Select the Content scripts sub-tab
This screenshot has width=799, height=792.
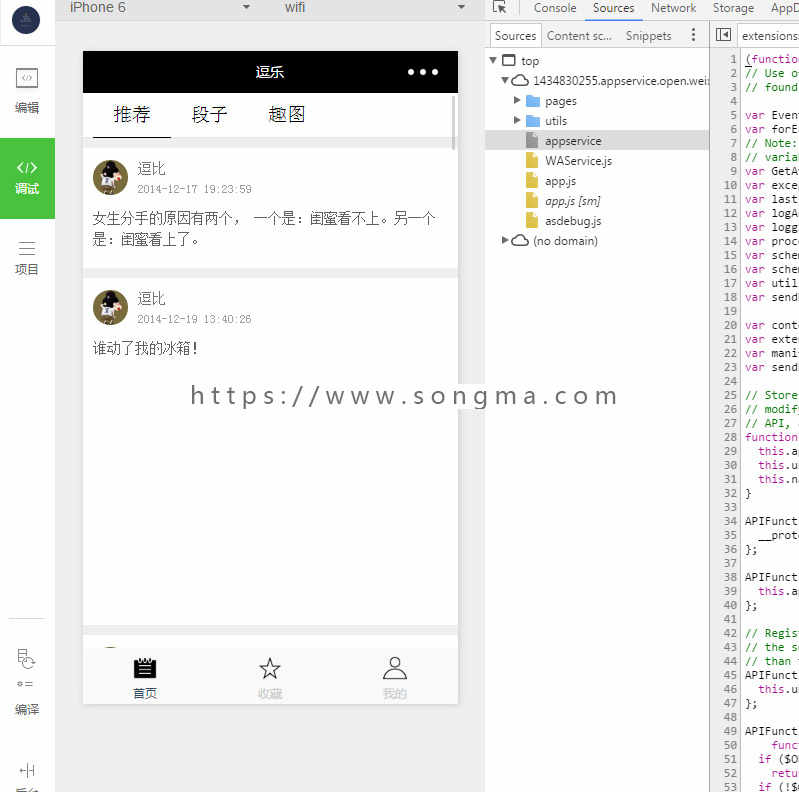point(579,36)
